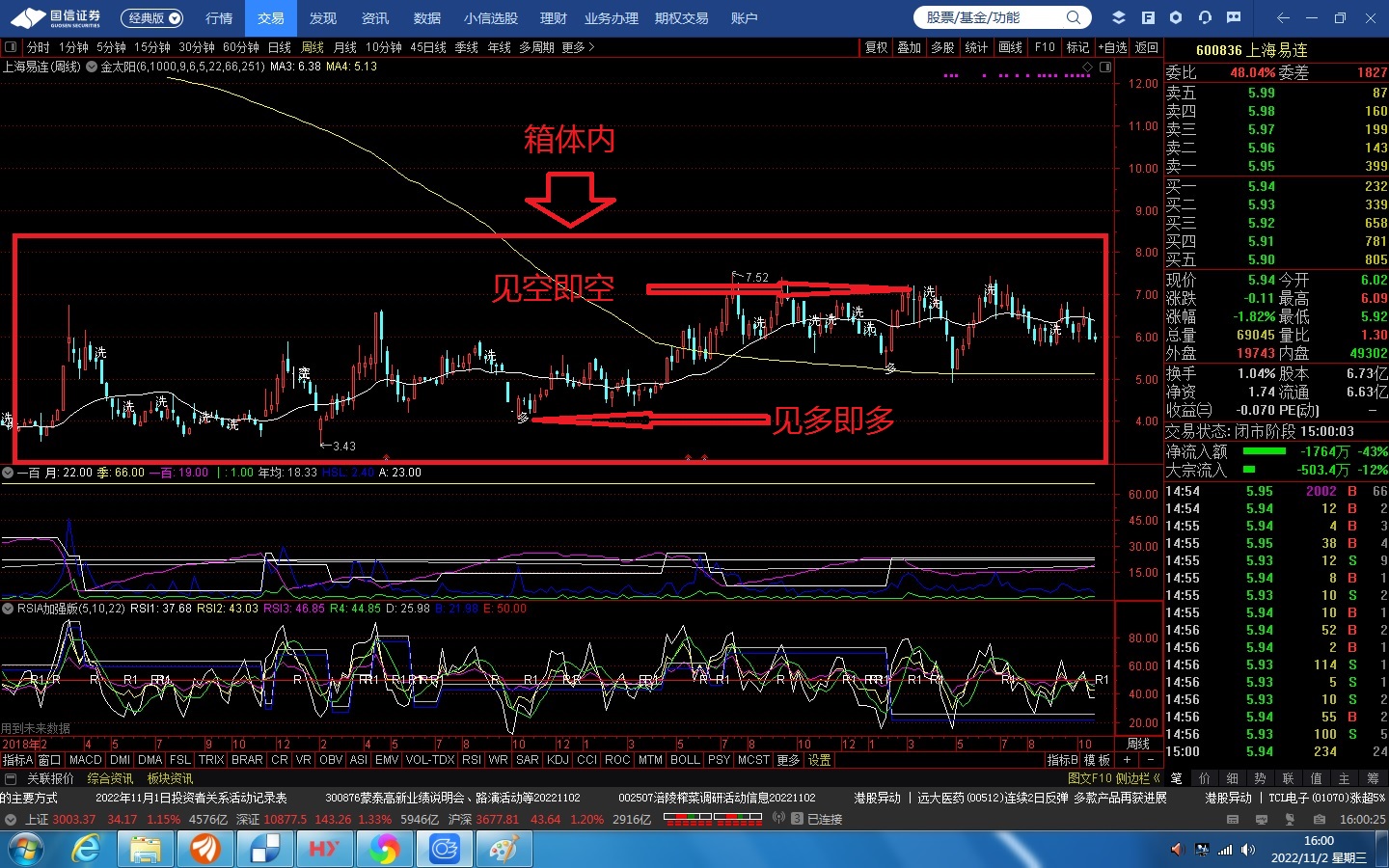Open the Paint app in the taskbar
The width and height of the screenshot is (1389, 868).
[503, 849]
